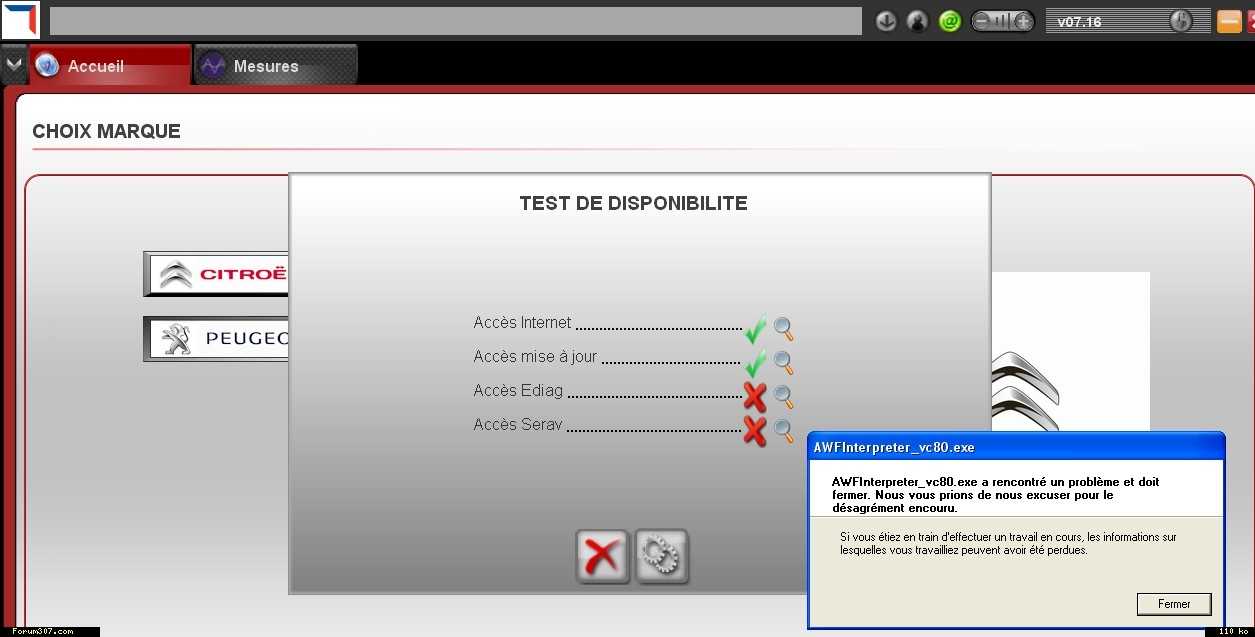Image resolution: width=1255 pixels, height=637 pixels.
Task: Click the red cross for Accès Serav
Action: (x=755, y=431)
